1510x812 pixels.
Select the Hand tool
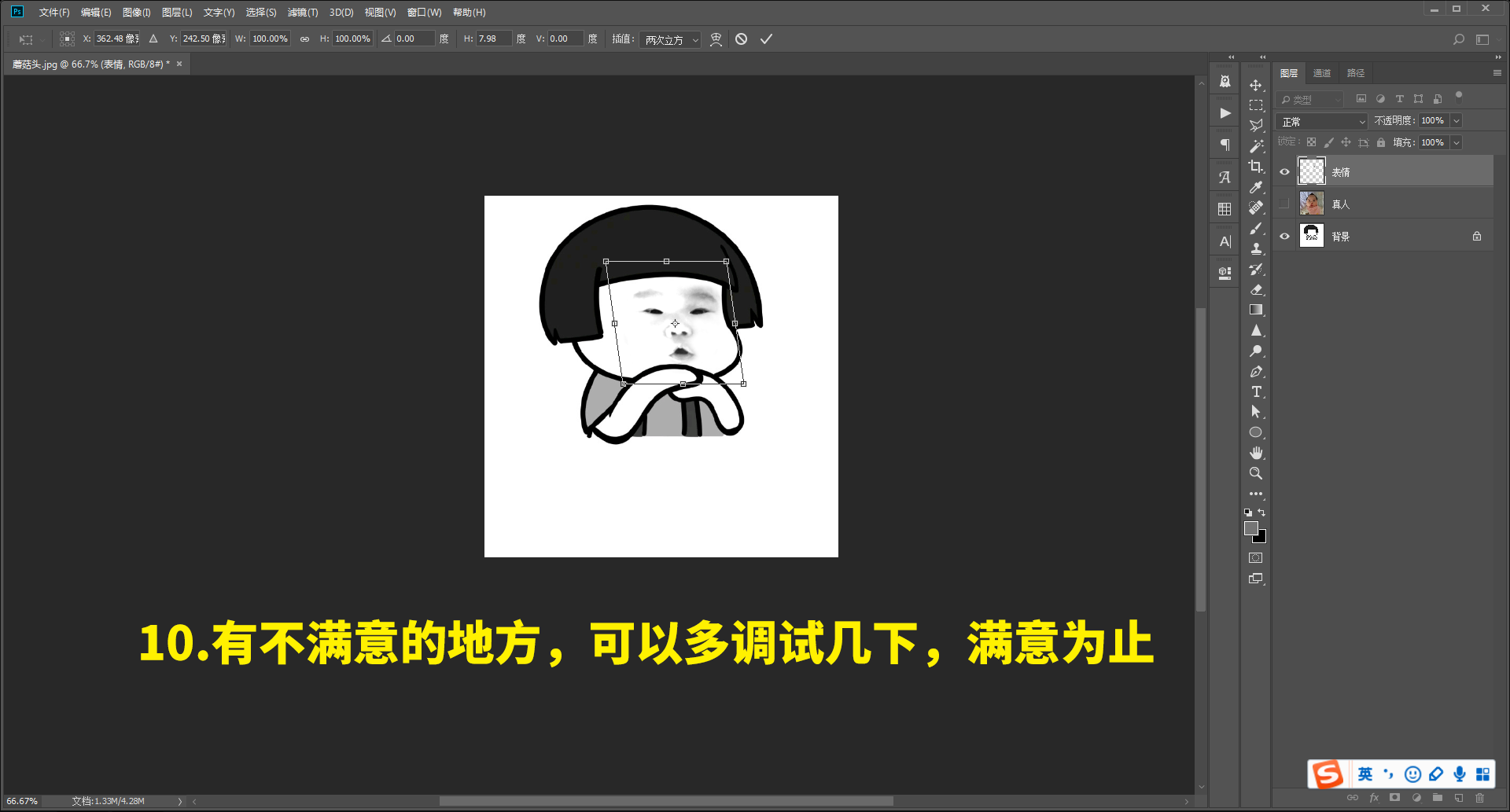click(x=1256, y=453)
